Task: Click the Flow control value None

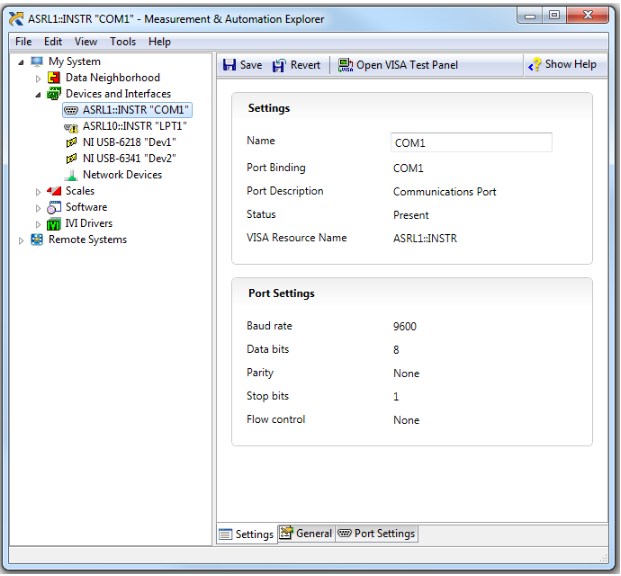Action: [406, 420]
